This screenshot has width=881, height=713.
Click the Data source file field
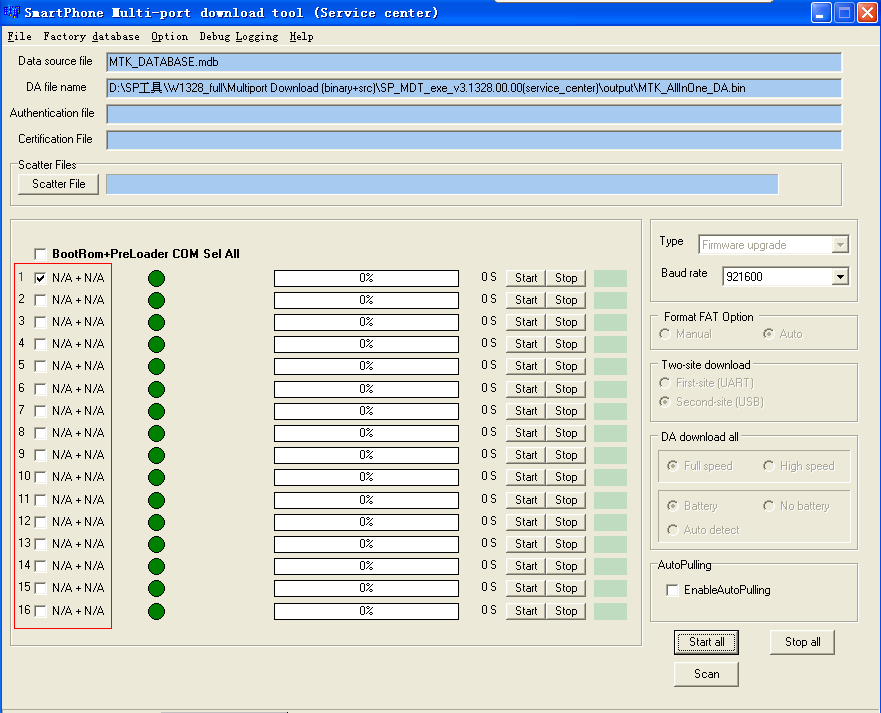pos(474,62)
